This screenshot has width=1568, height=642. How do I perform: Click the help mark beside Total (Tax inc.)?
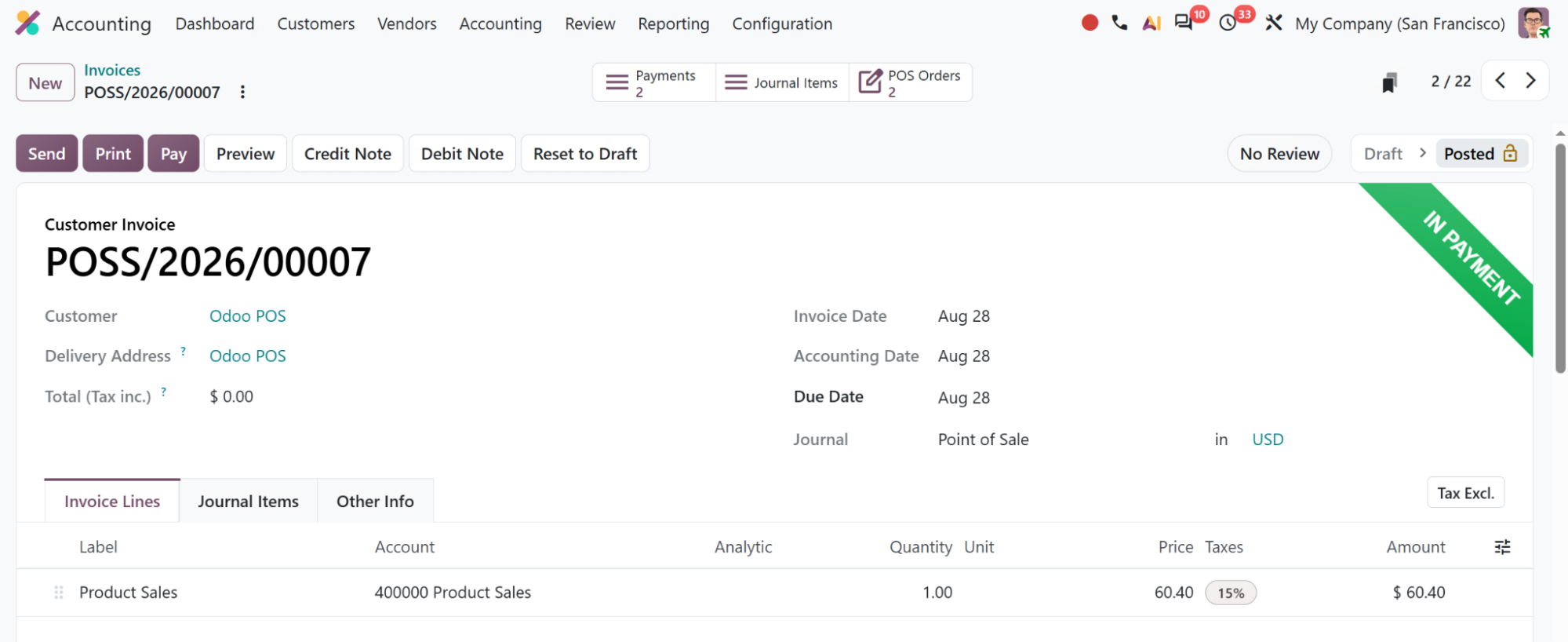pyautogui.click(x=163, y=392)
